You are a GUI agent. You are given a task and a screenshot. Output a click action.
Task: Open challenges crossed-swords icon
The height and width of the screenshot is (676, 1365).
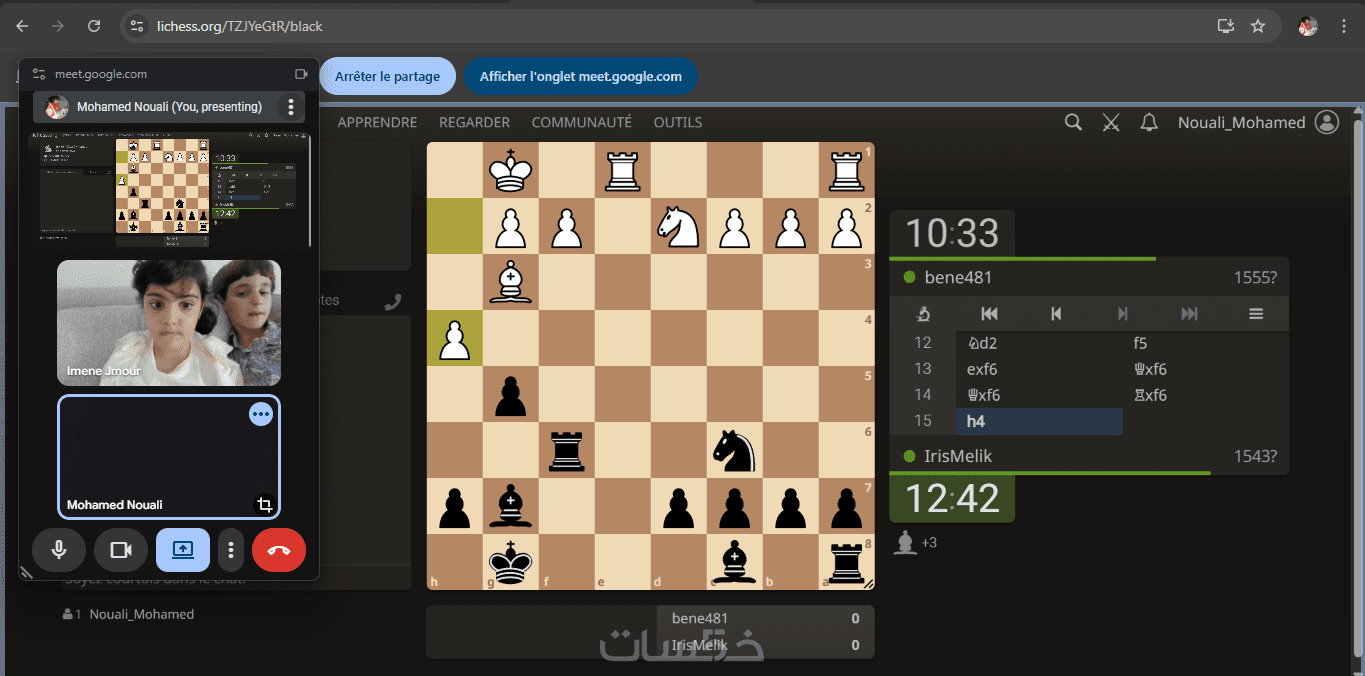tap(1111, 122)
